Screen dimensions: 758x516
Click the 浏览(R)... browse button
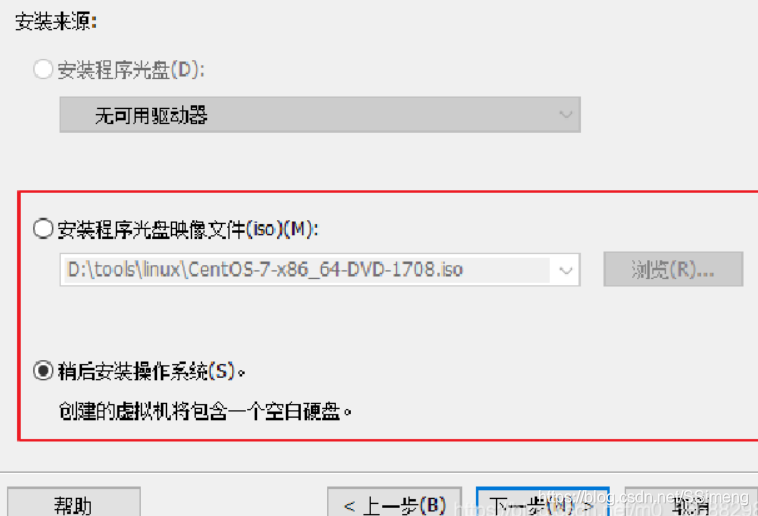pos(673,269)
